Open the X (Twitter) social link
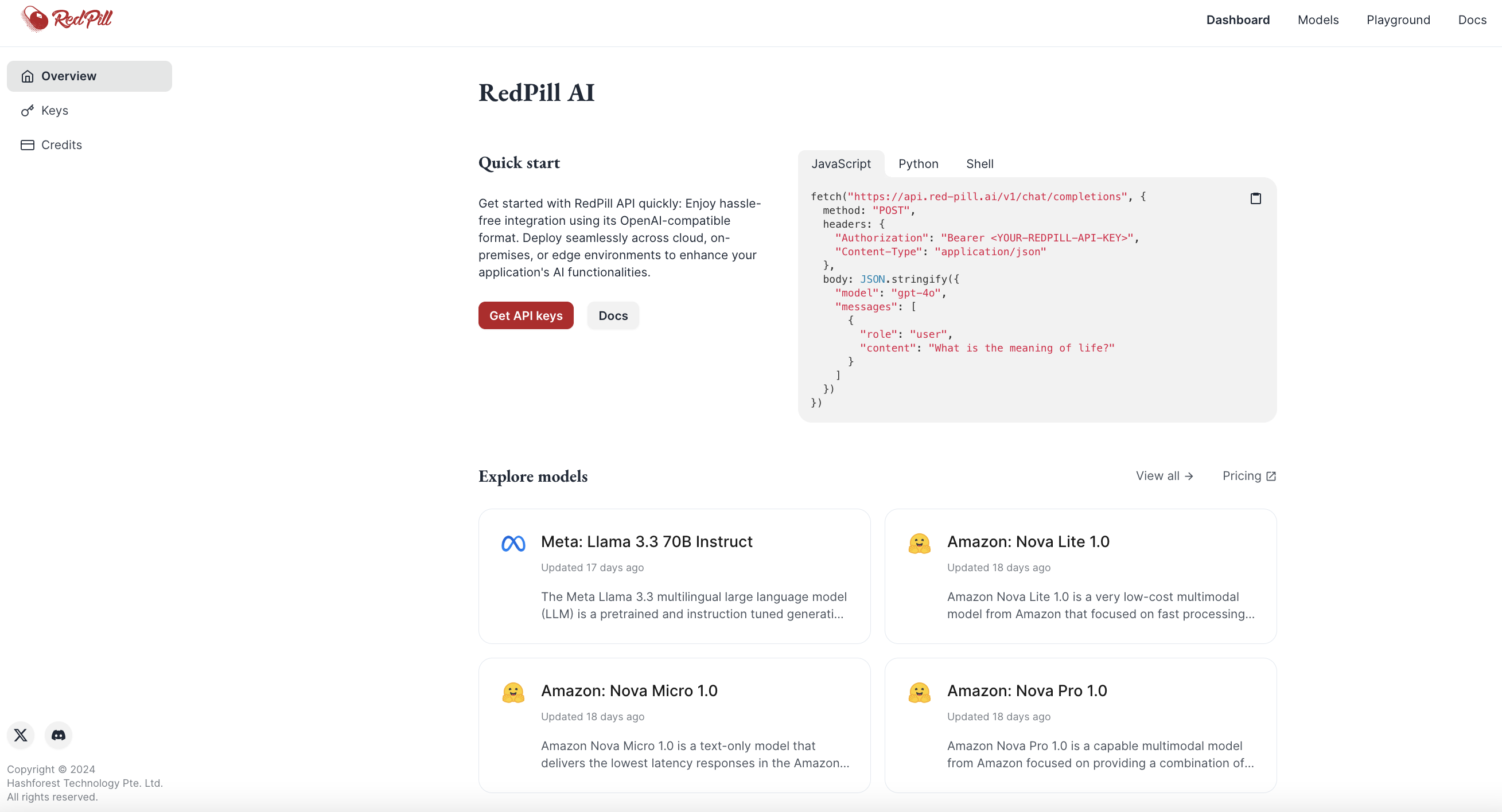Screen dimensions: 1502x812 tap(21, 735)
